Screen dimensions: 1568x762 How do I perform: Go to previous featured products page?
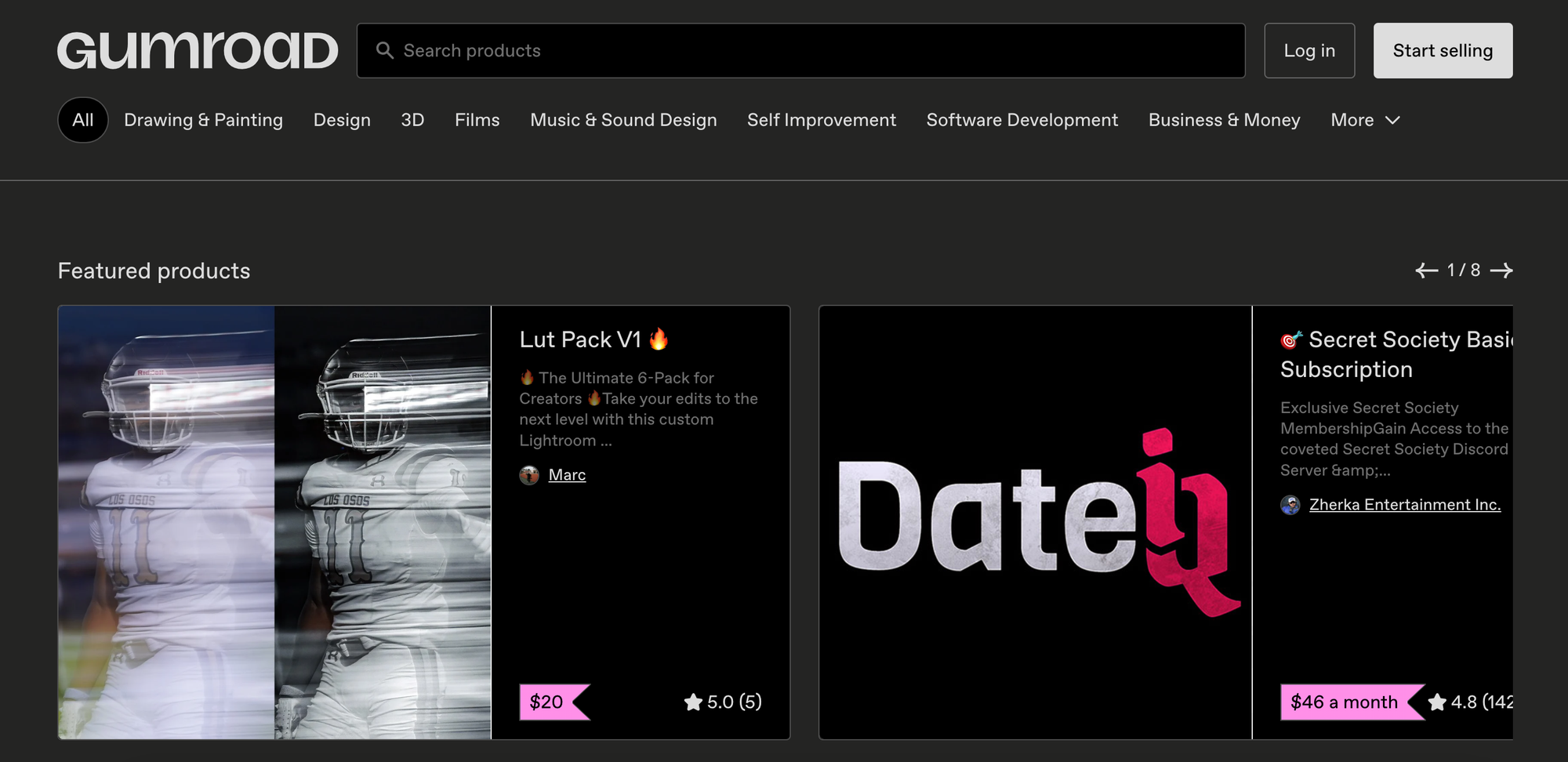[x=1426, y=270]
